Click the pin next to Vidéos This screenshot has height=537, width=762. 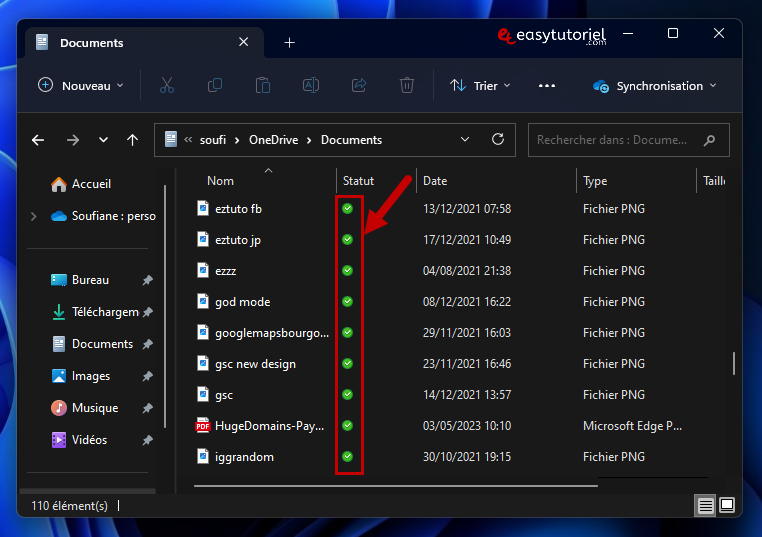click(x=148, y=440)
